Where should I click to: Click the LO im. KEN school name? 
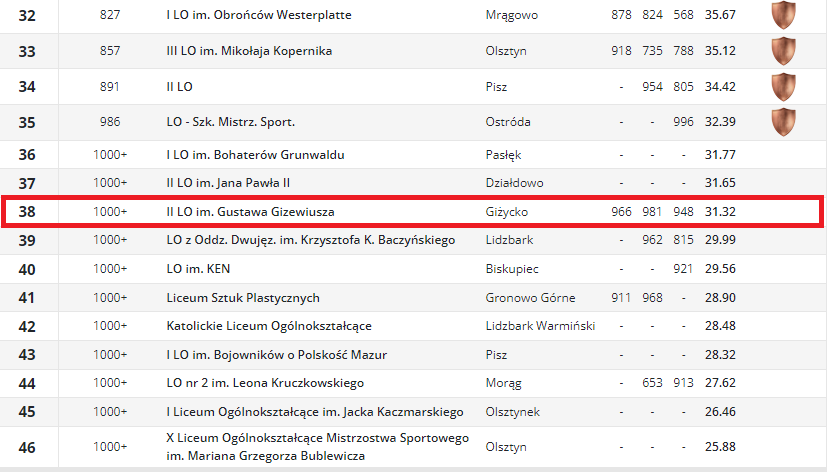coord(199,269)
